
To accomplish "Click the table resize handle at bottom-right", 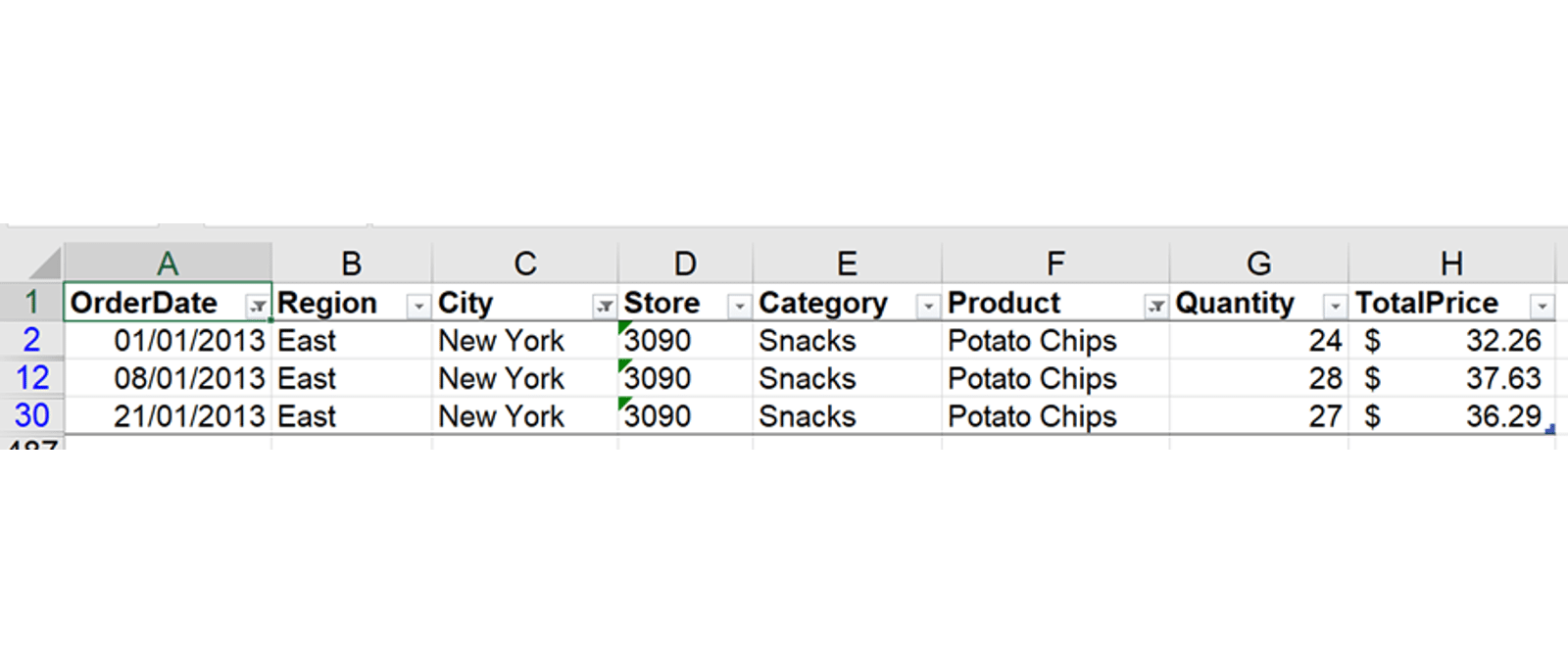I will (x=1550, y=429).
